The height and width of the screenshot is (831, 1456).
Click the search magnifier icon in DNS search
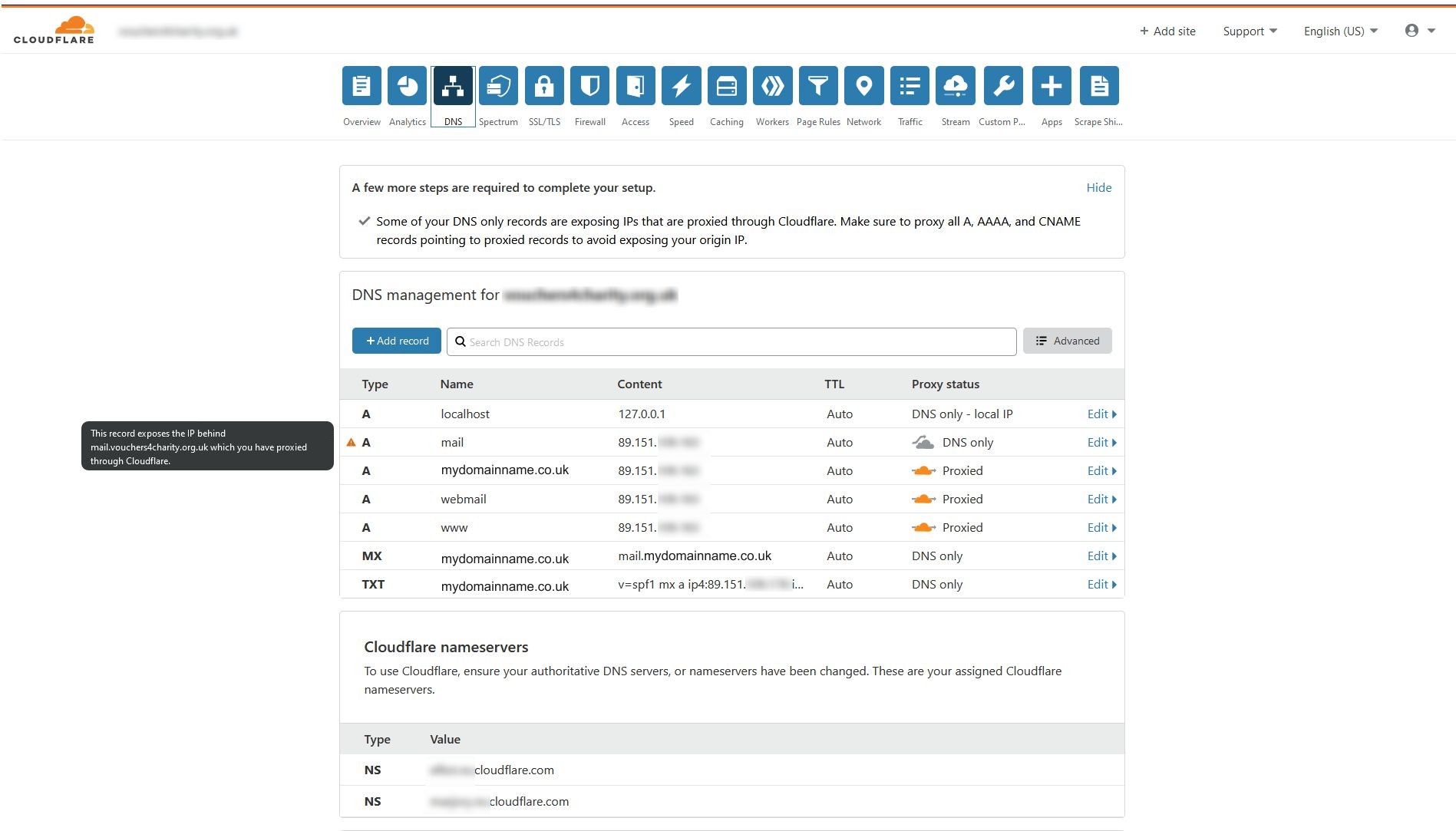pyautogui.click(x=461, y=341)
